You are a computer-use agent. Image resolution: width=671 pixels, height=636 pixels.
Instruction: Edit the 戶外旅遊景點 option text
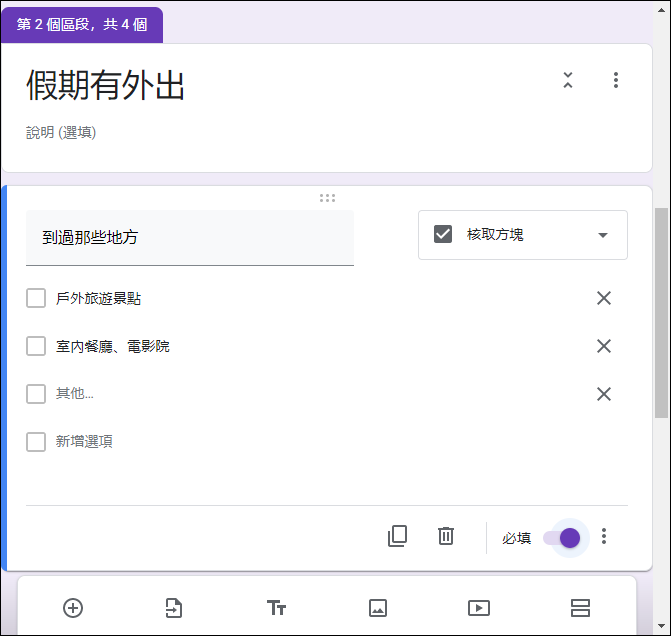(x=98, y=298)
